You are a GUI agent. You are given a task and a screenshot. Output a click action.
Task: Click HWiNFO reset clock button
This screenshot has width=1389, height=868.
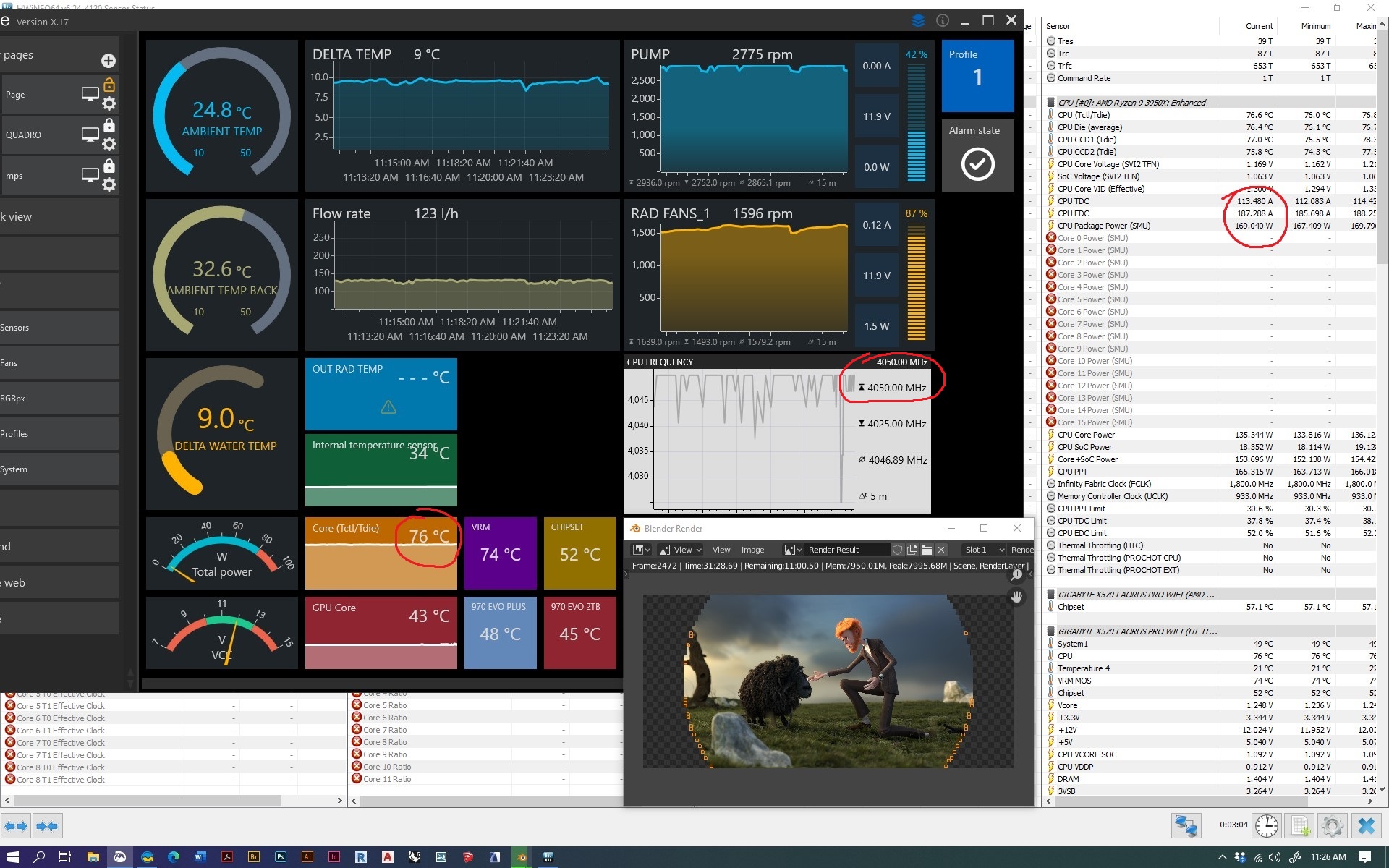coord(1266,825)
